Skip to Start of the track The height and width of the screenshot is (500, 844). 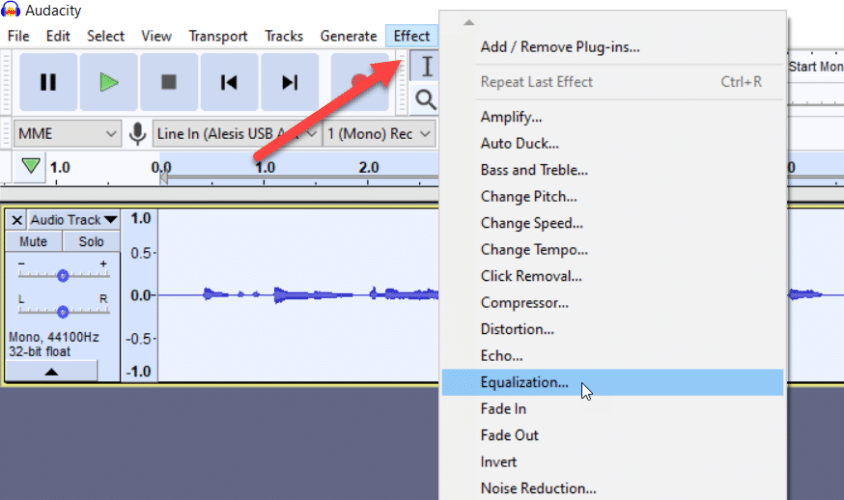pos(229,82)
